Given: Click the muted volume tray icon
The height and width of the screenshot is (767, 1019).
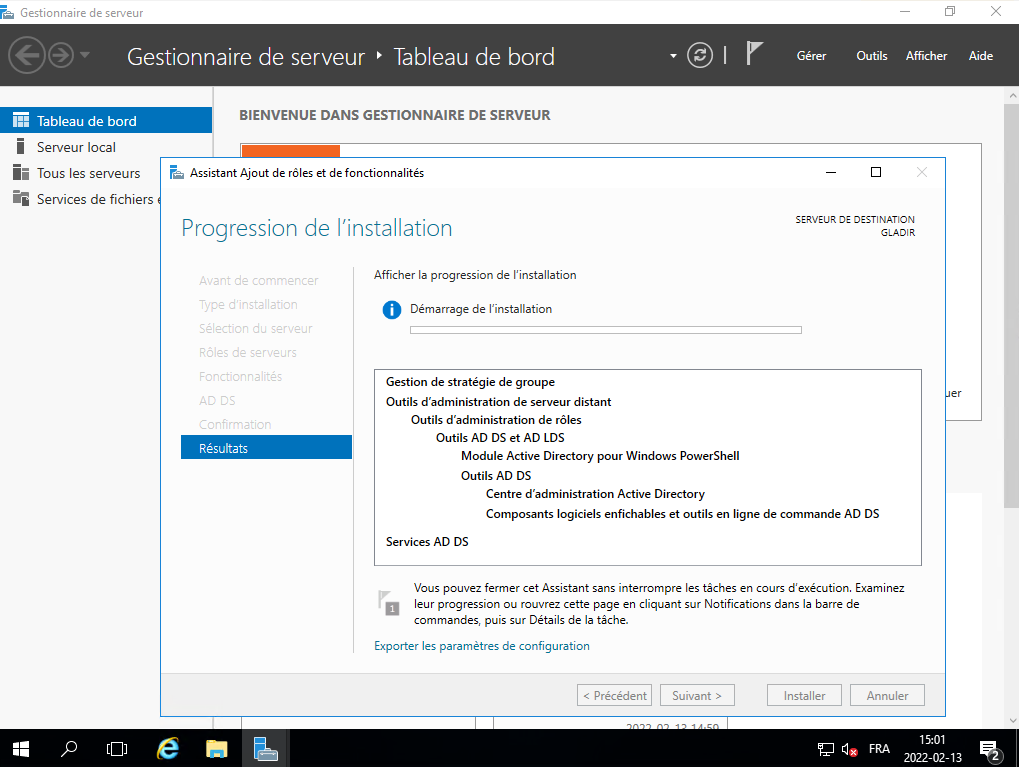Looking at the screenshot, I should 849,749.
